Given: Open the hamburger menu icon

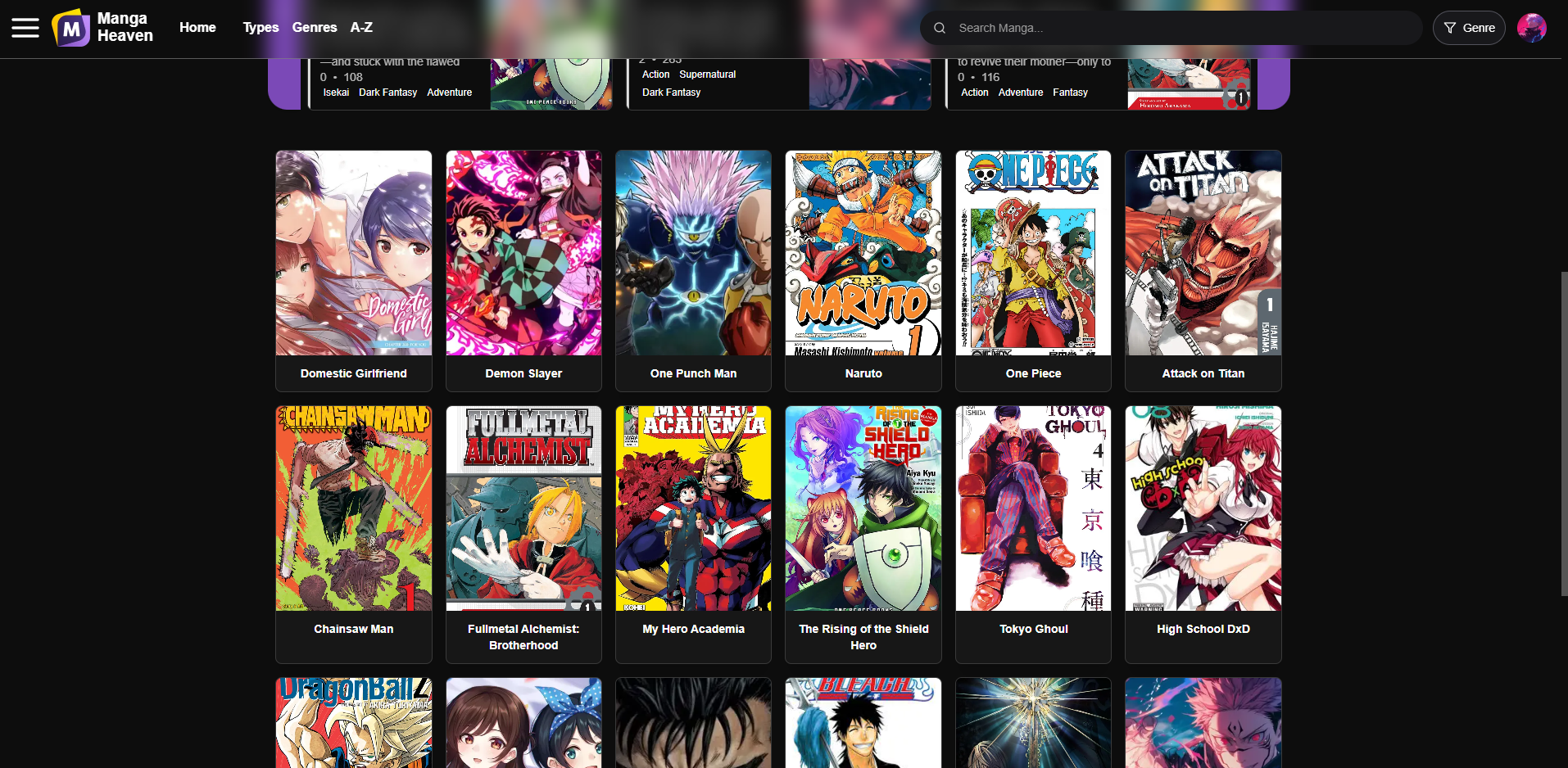Looking at the screenshot, I should pyautogui.click(x=25, y=28).
